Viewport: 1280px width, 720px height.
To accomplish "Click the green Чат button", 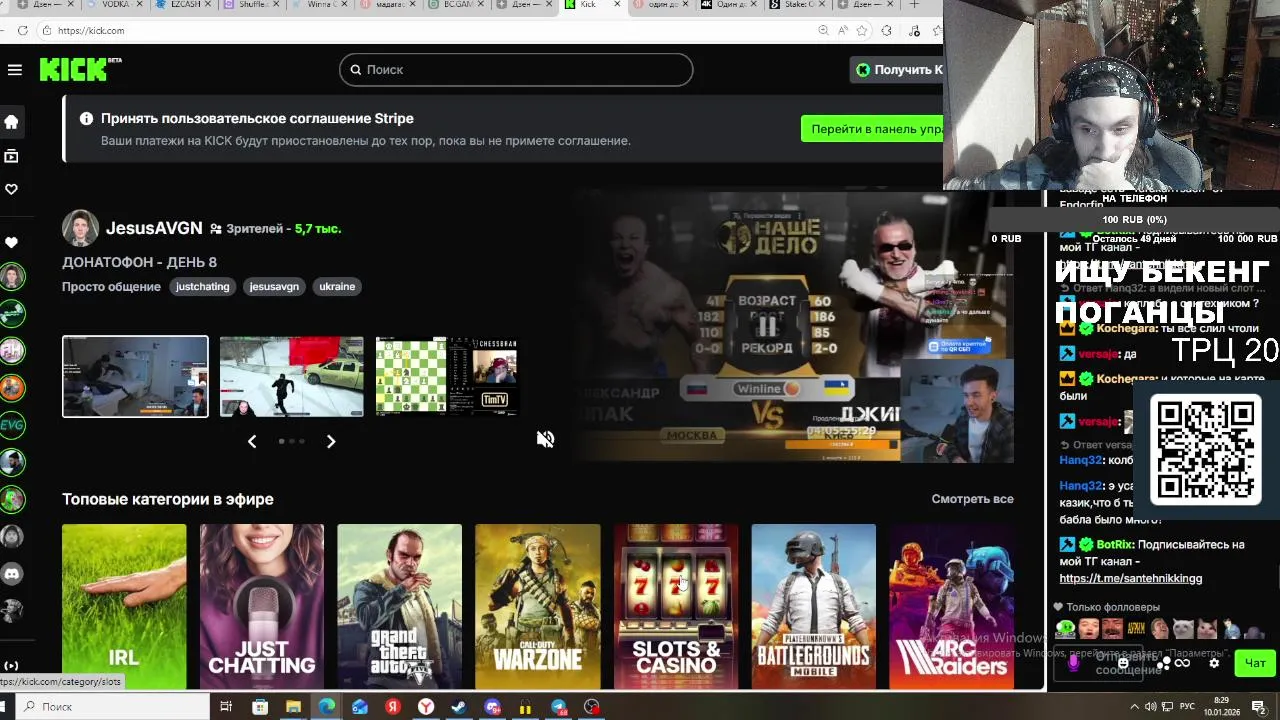I will [1255, 663].
